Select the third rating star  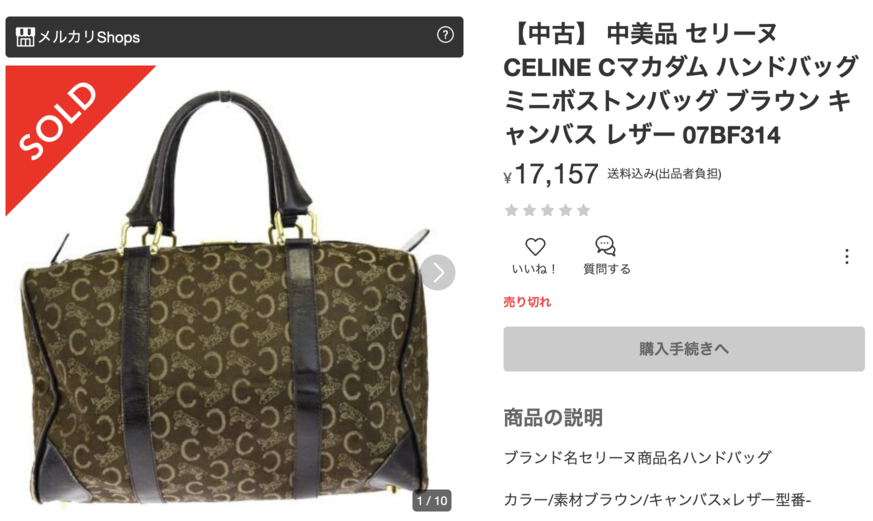pos(547,210)
